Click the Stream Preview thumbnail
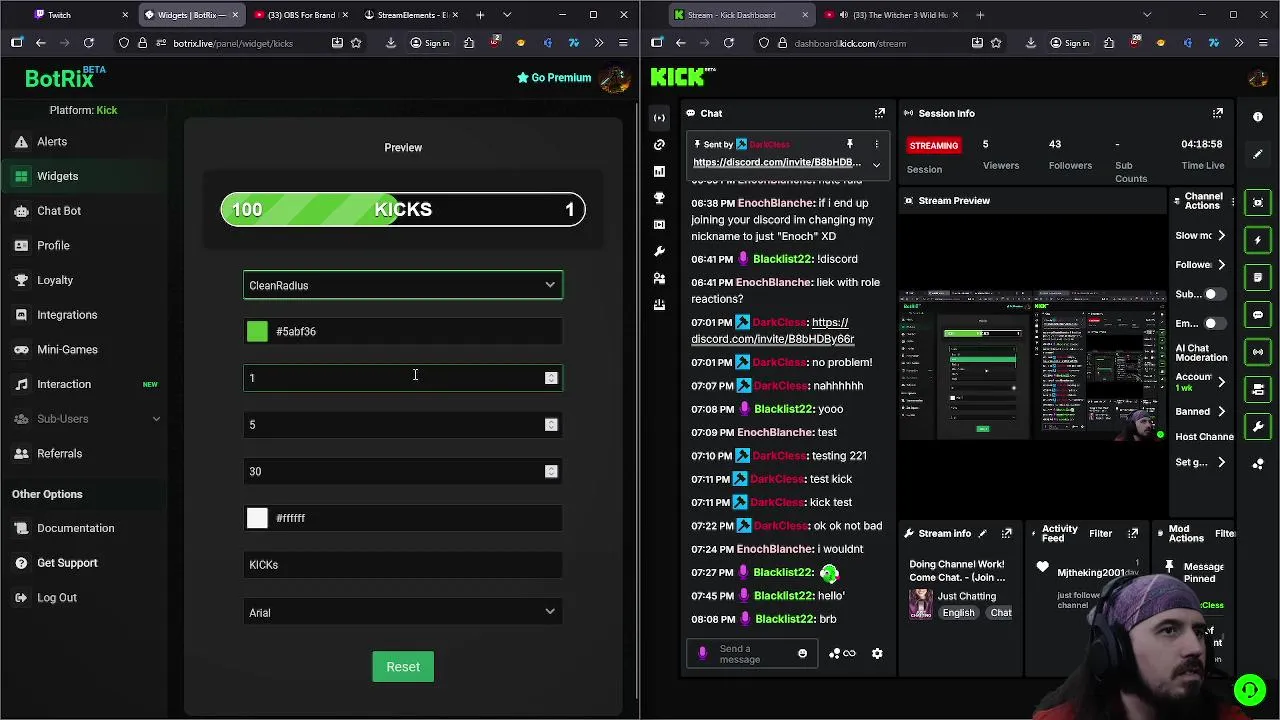1280x720 pixels. click(1032, 365)
